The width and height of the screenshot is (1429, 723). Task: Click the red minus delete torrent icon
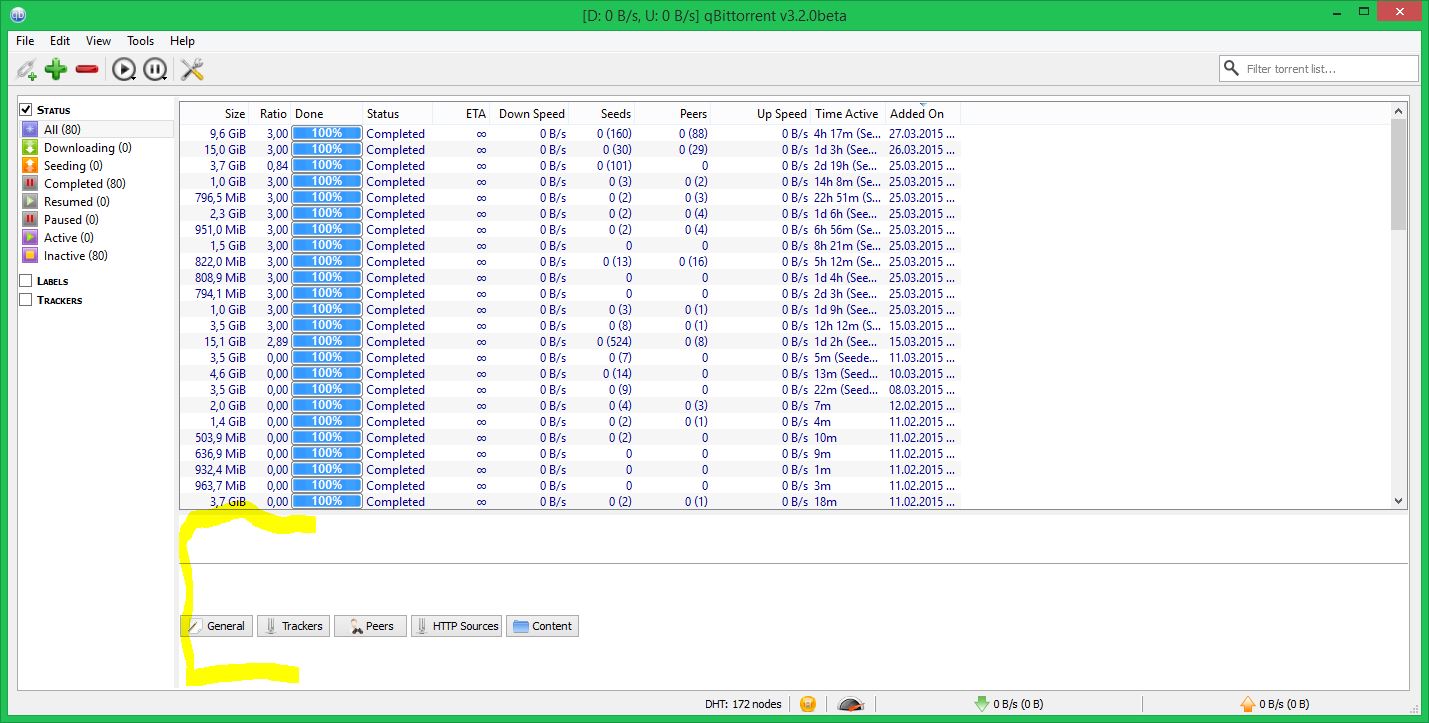[87, 69]
